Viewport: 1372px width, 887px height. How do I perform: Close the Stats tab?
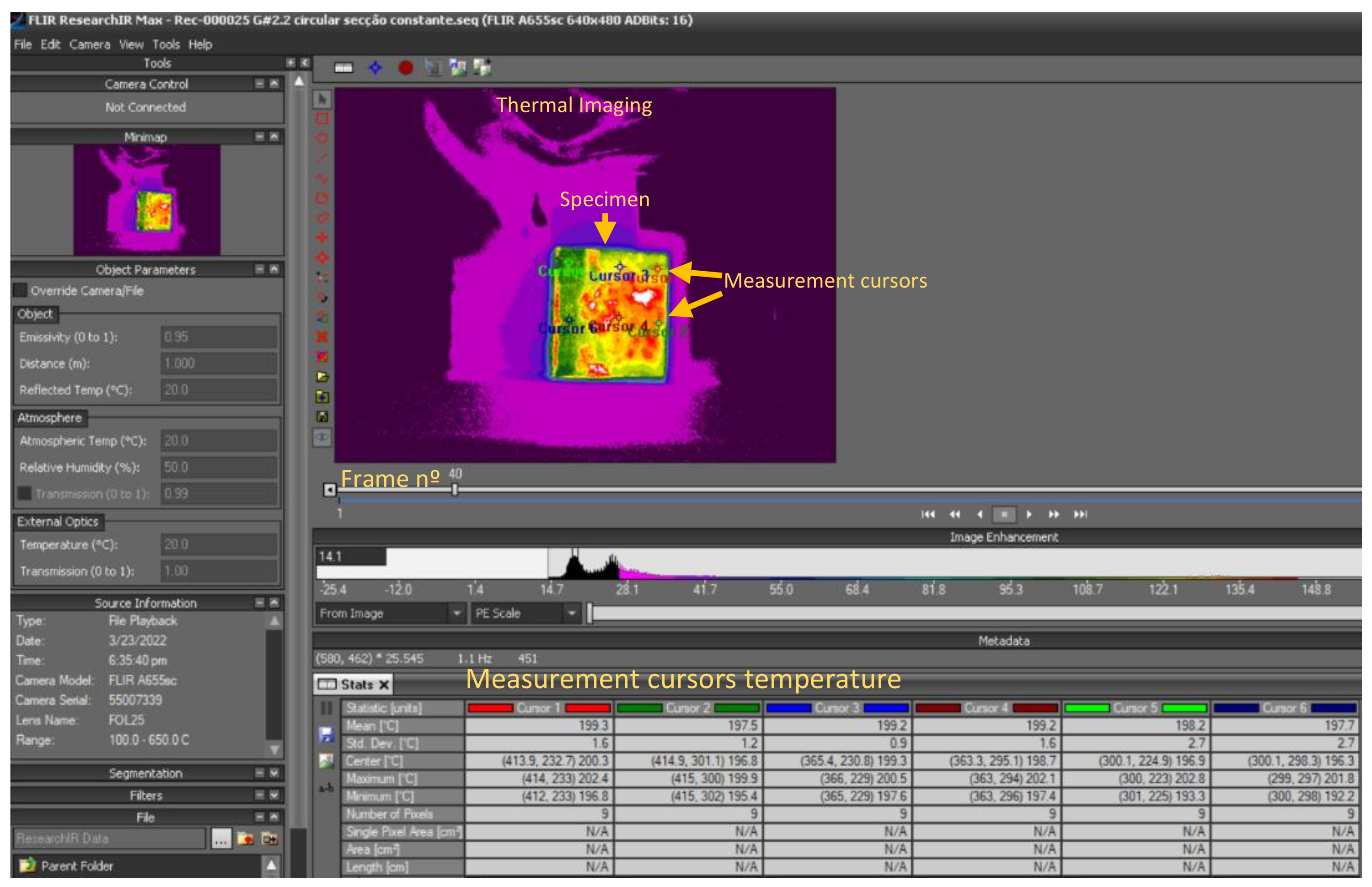point(384,684)
